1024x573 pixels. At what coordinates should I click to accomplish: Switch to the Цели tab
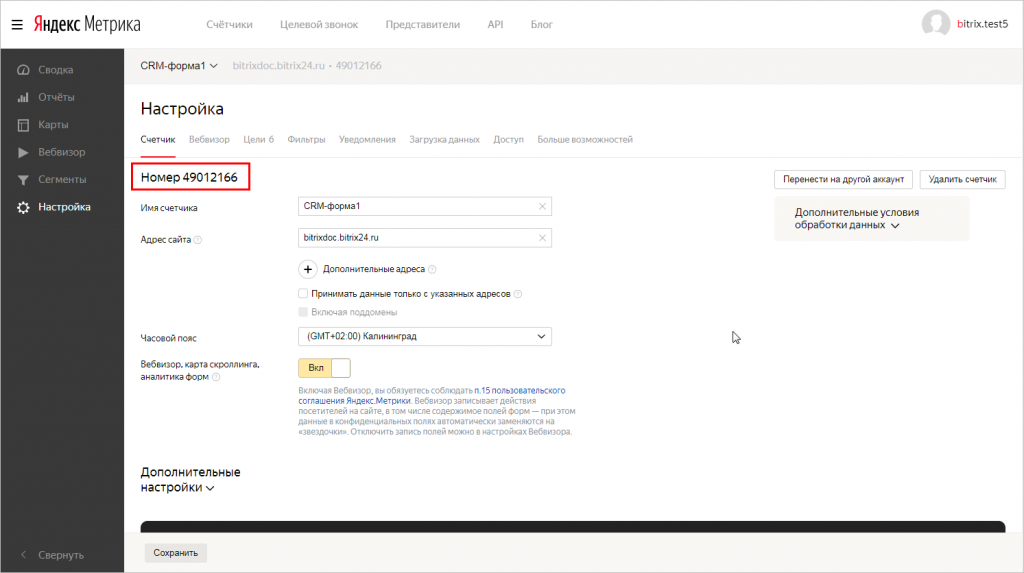click(x=259, y=140)
